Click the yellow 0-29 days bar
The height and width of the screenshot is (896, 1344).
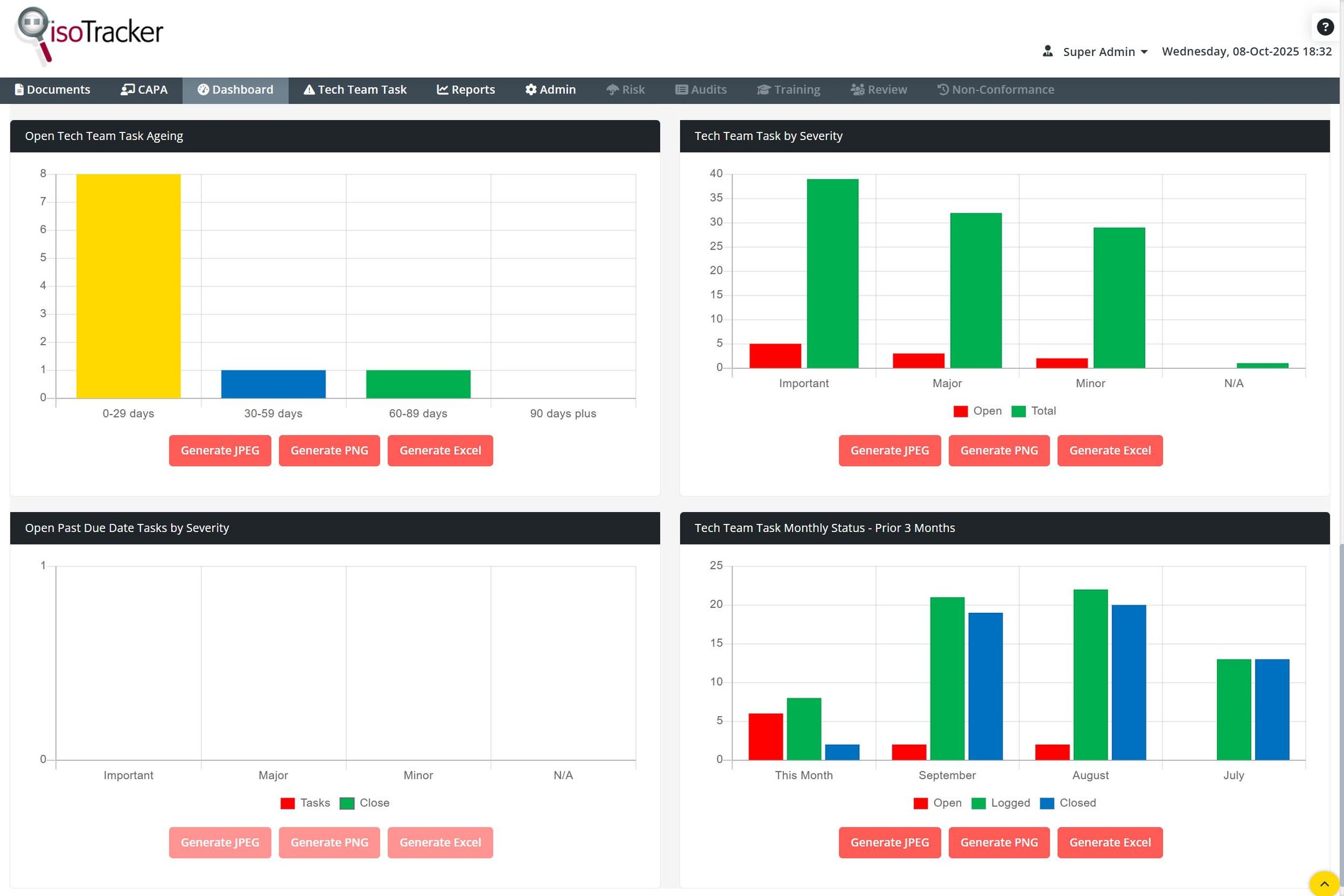coord(128,286)
